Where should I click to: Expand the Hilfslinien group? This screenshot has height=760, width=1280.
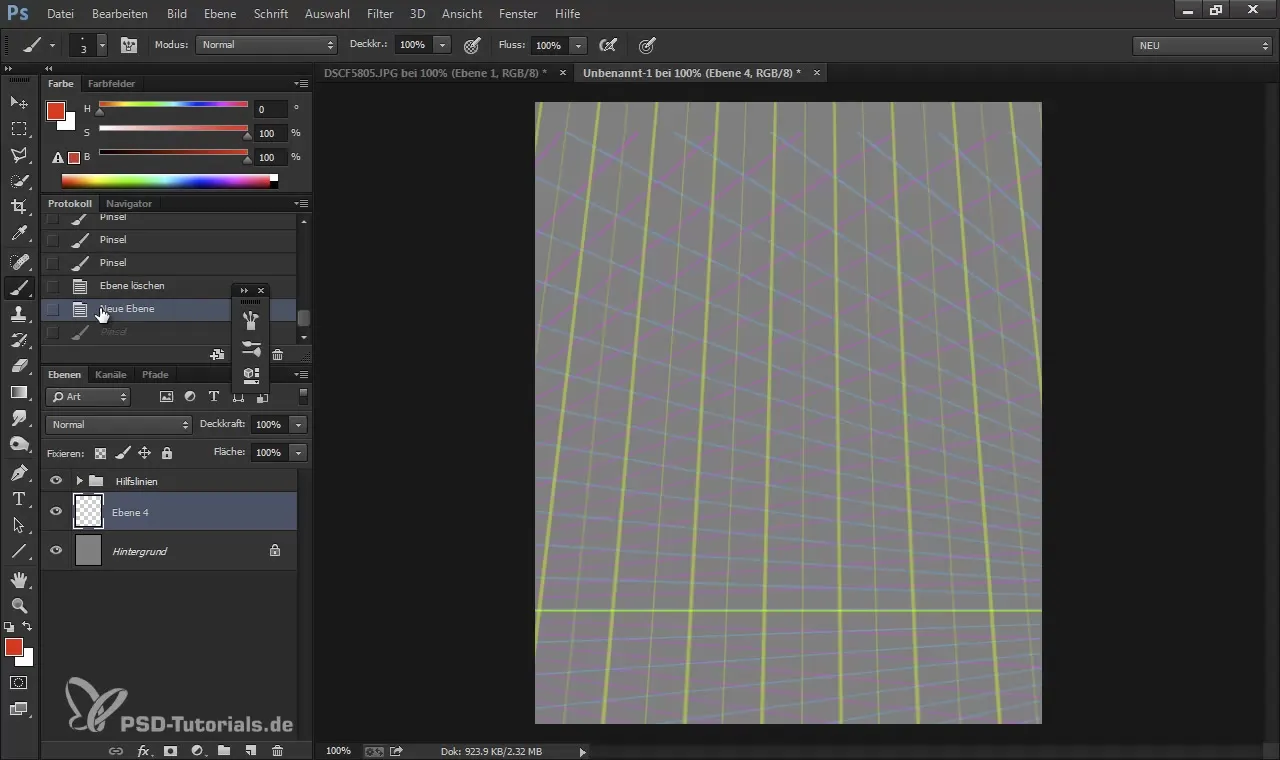79,481
